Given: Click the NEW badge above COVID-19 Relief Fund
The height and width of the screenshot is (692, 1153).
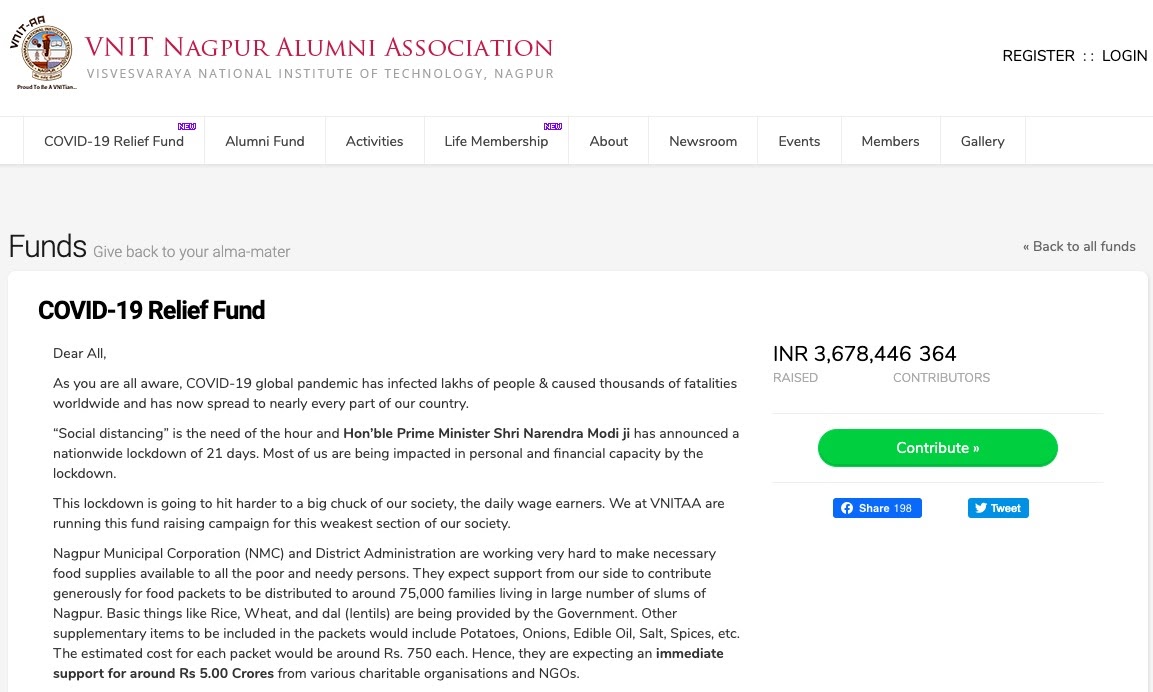Looking at the screenshot, I should [187, 126].
